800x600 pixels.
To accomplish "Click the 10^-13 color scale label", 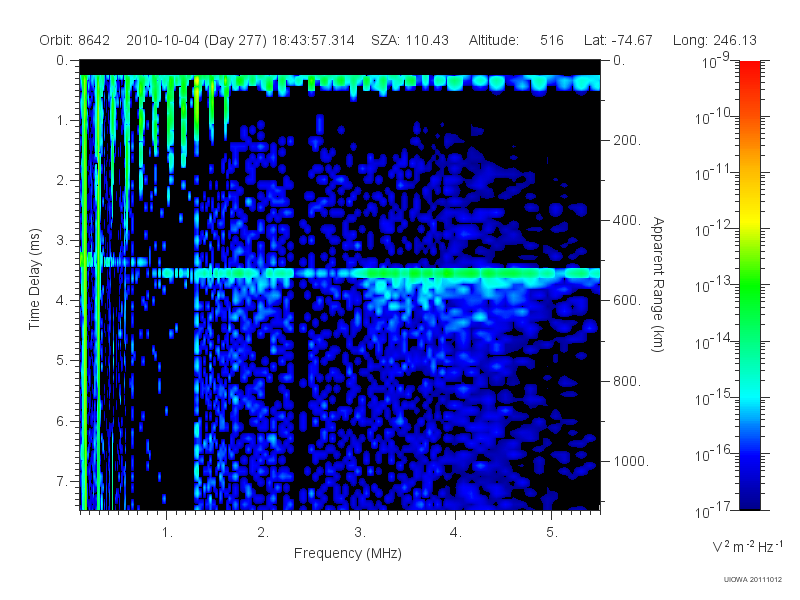I will point(714,285).
